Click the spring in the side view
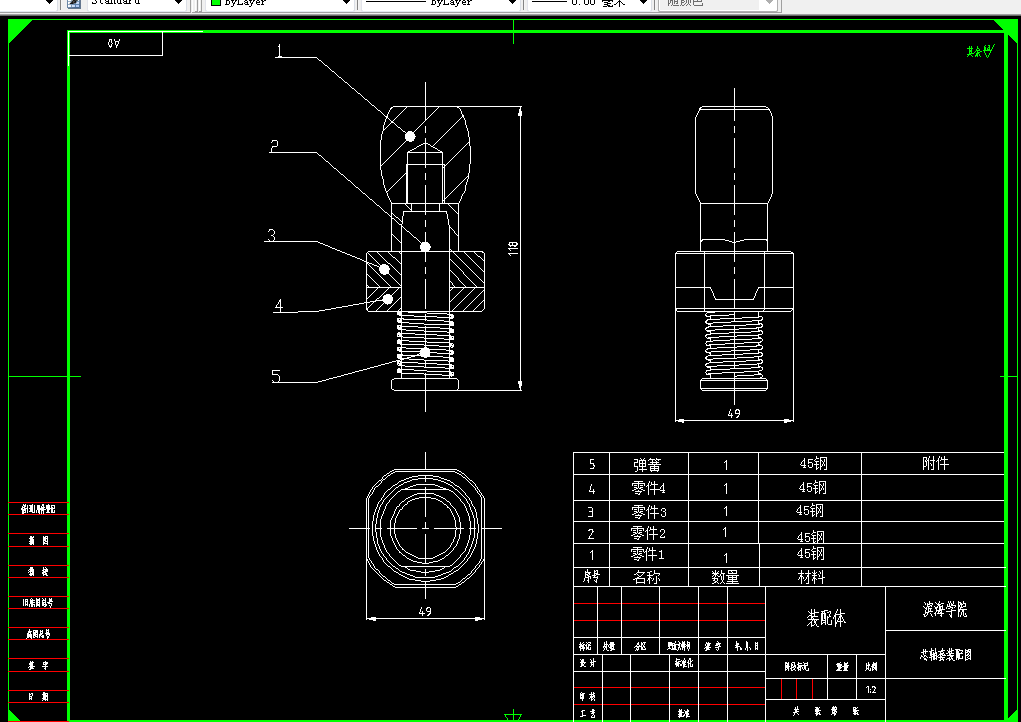 click(x=734, y=343)
